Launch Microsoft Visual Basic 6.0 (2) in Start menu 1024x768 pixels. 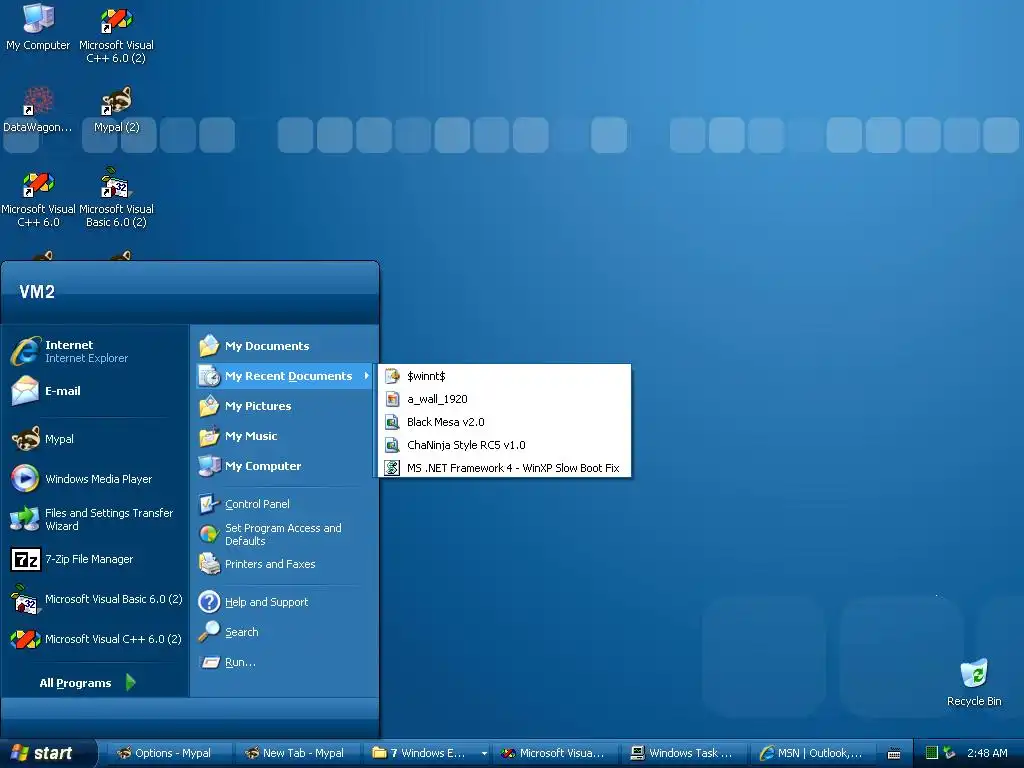click(95, 599)
